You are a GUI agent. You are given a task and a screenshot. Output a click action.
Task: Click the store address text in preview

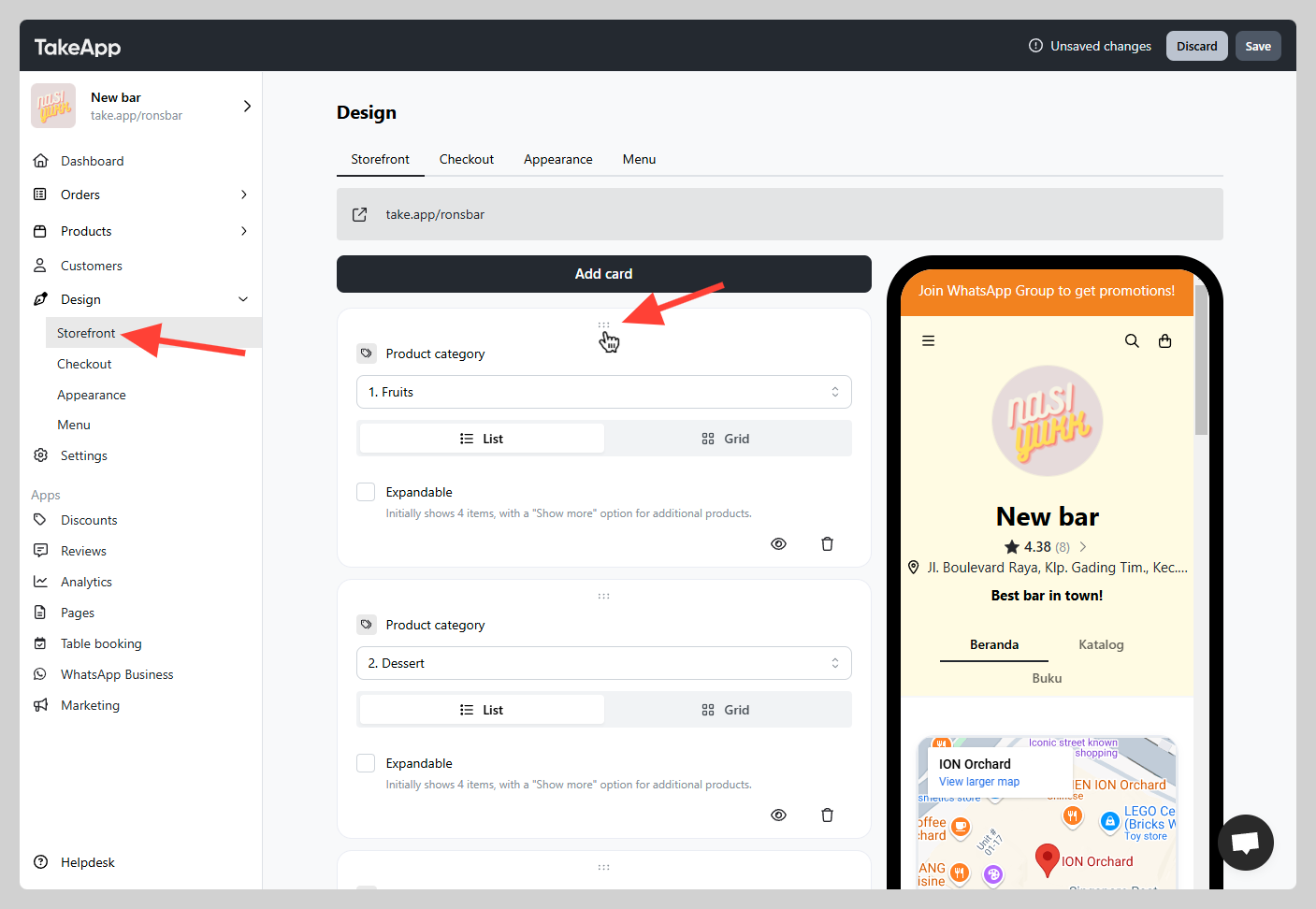[1057, 568]
